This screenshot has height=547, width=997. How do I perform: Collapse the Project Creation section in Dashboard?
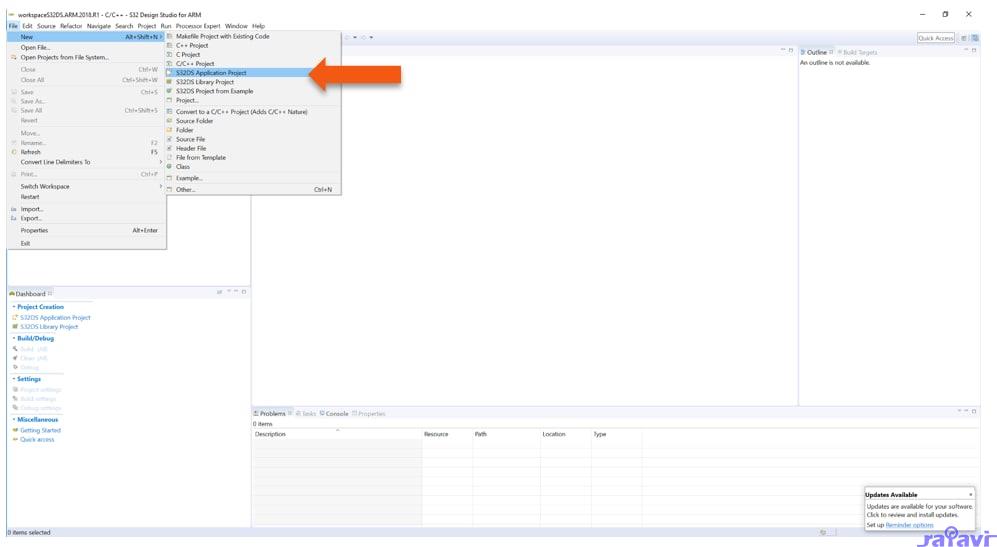pos(14,307)
